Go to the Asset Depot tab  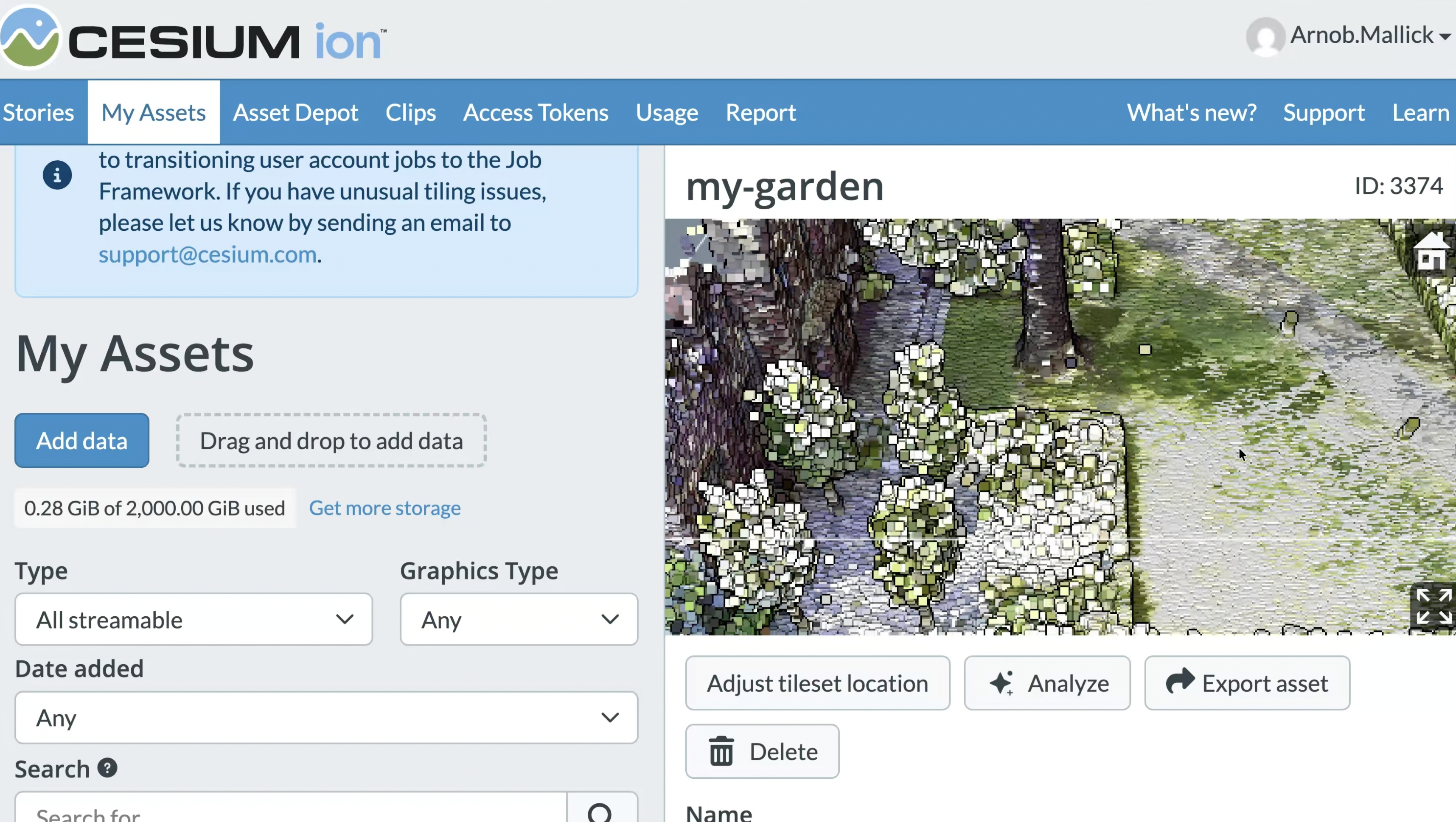pyautogui.click(x=296, y=112)
